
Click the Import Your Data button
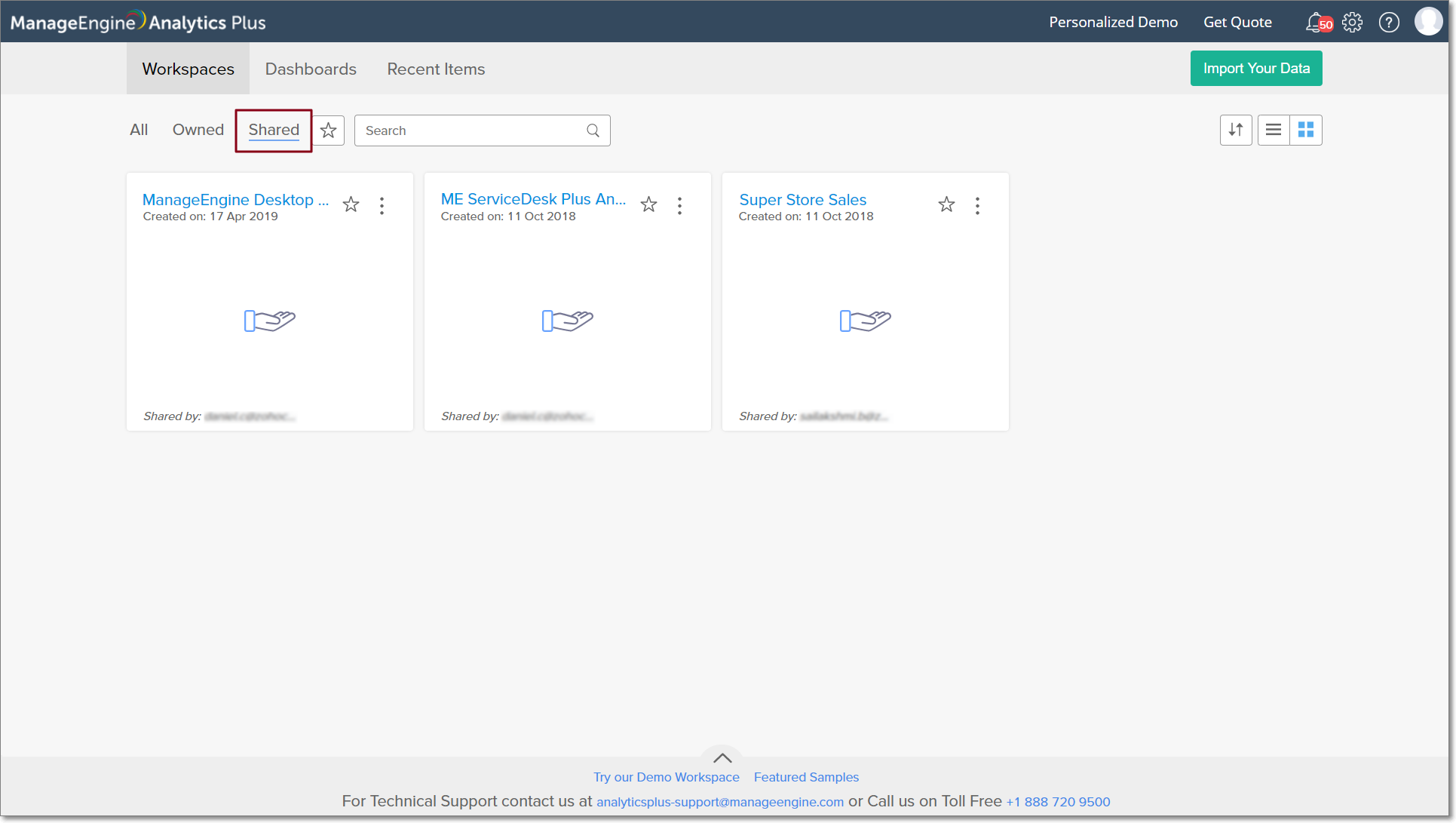[x=1256, y=68]
